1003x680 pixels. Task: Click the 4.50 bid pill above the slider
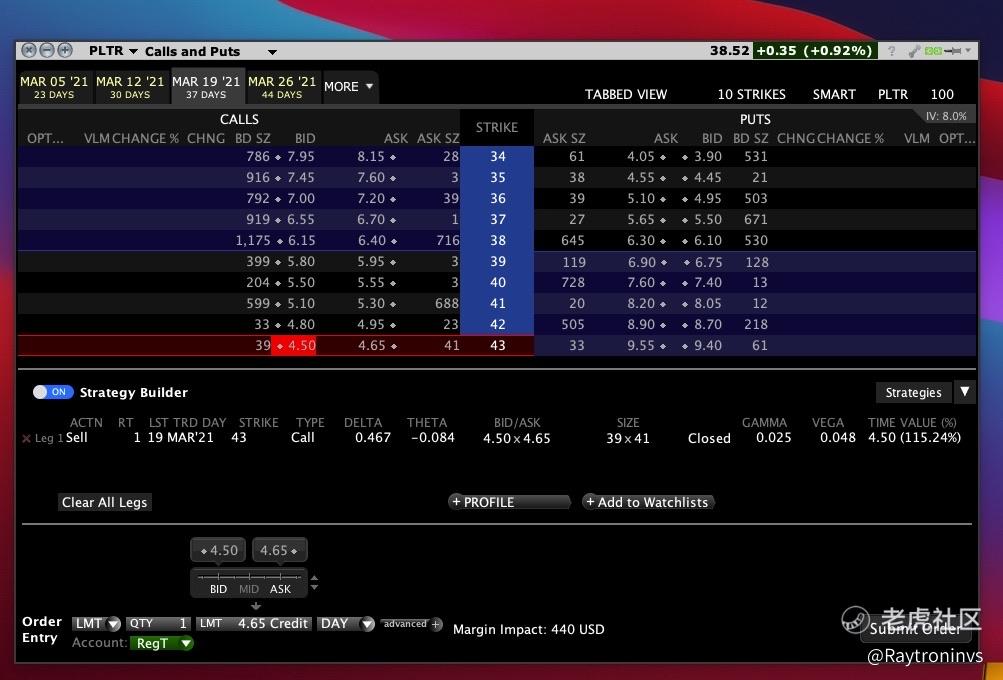[x=218, y=550]
